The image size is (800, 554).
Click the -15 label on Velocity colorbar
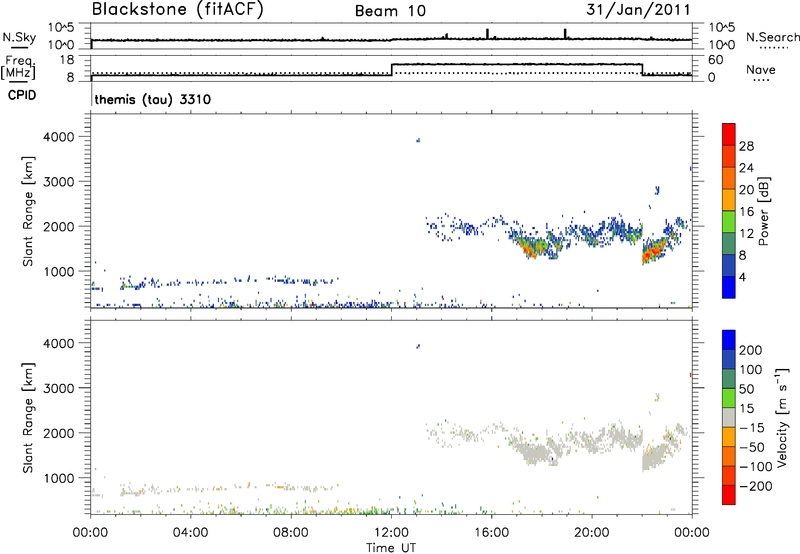(x=752, y=427)
